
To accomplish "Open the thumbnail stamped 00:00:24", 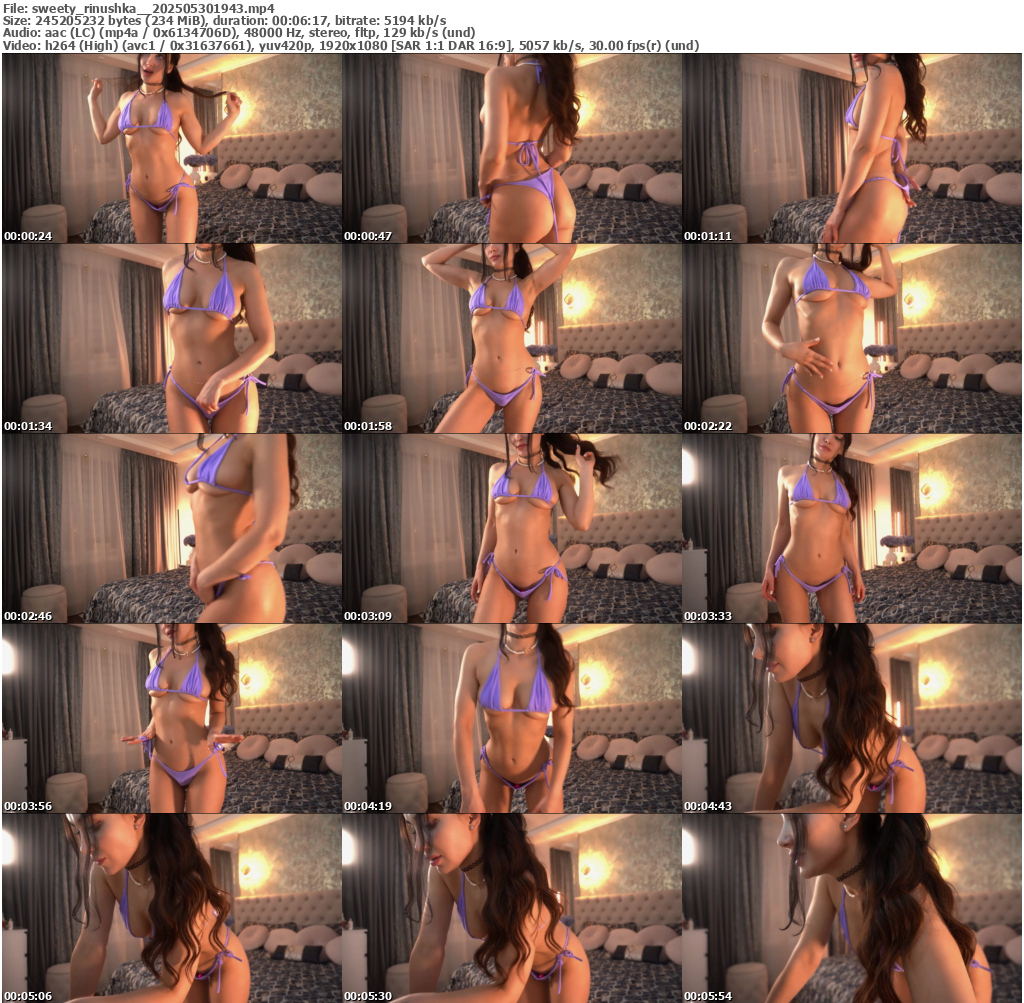I will pos(172,148).
